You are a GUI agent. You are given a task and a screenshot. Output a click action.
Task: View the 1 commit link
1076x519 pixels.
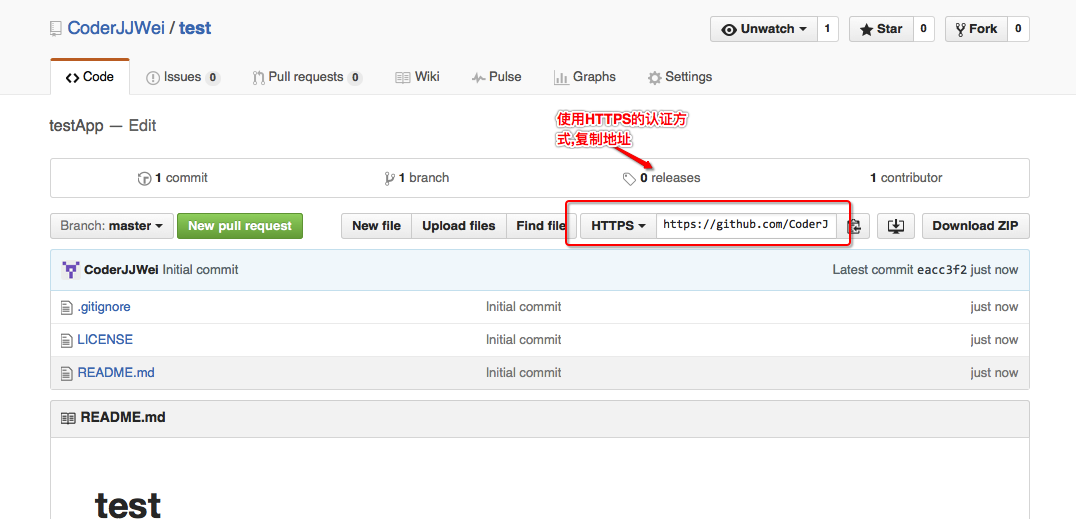click(173, 178)
